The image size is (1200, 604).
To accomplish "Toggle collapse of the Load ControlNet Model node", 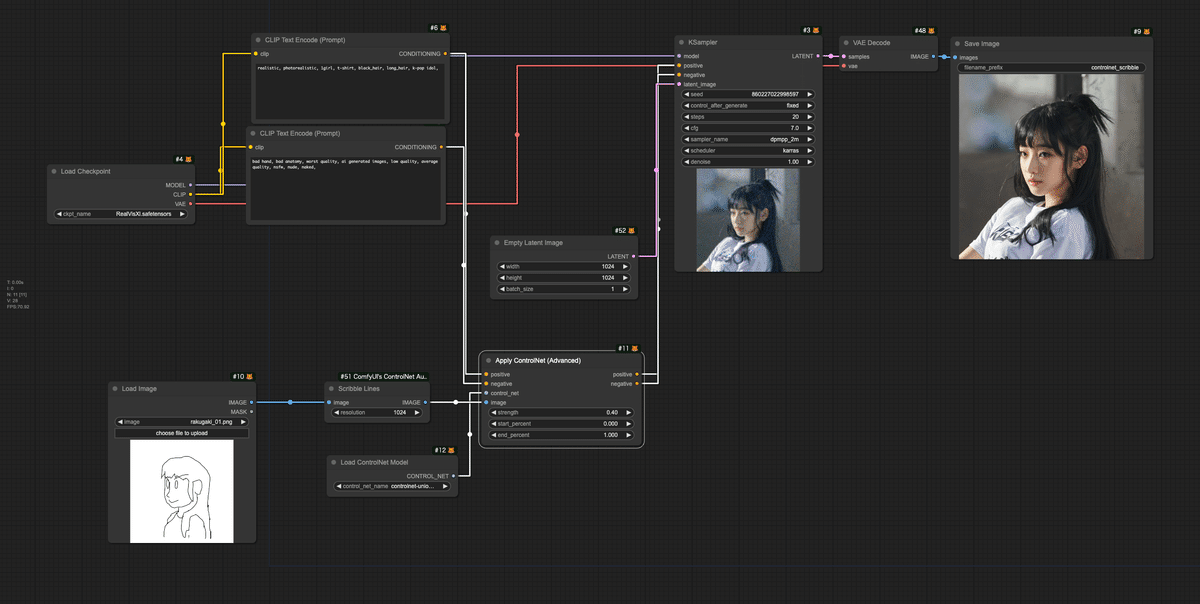I will [x=332, y=462].
